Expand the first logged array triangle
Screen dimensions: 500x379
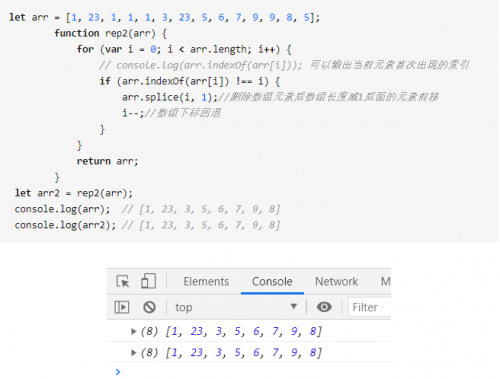coord(133,331)
